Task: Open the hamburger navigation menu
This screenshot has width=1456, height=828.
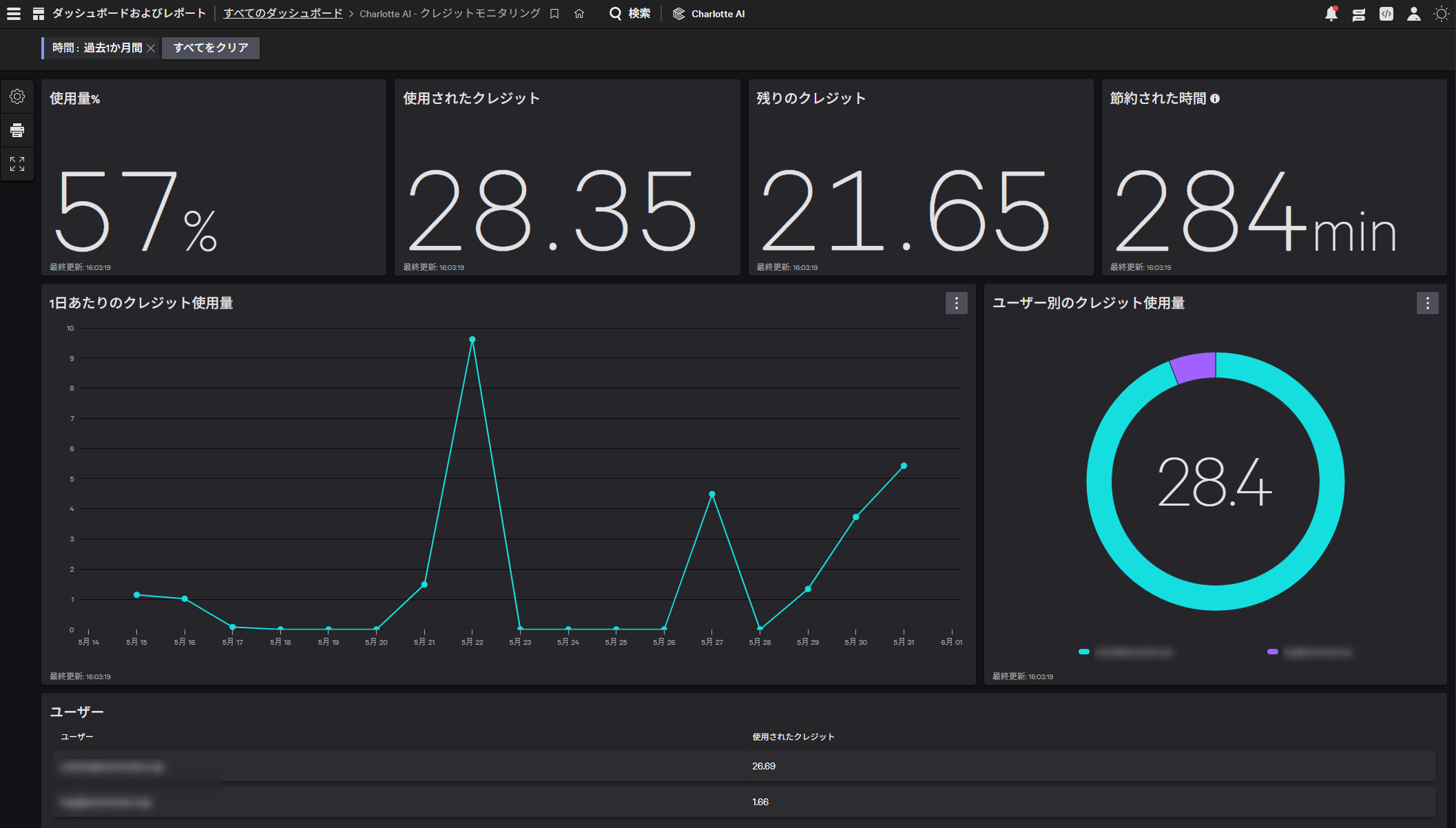Action: click(14, 14)
